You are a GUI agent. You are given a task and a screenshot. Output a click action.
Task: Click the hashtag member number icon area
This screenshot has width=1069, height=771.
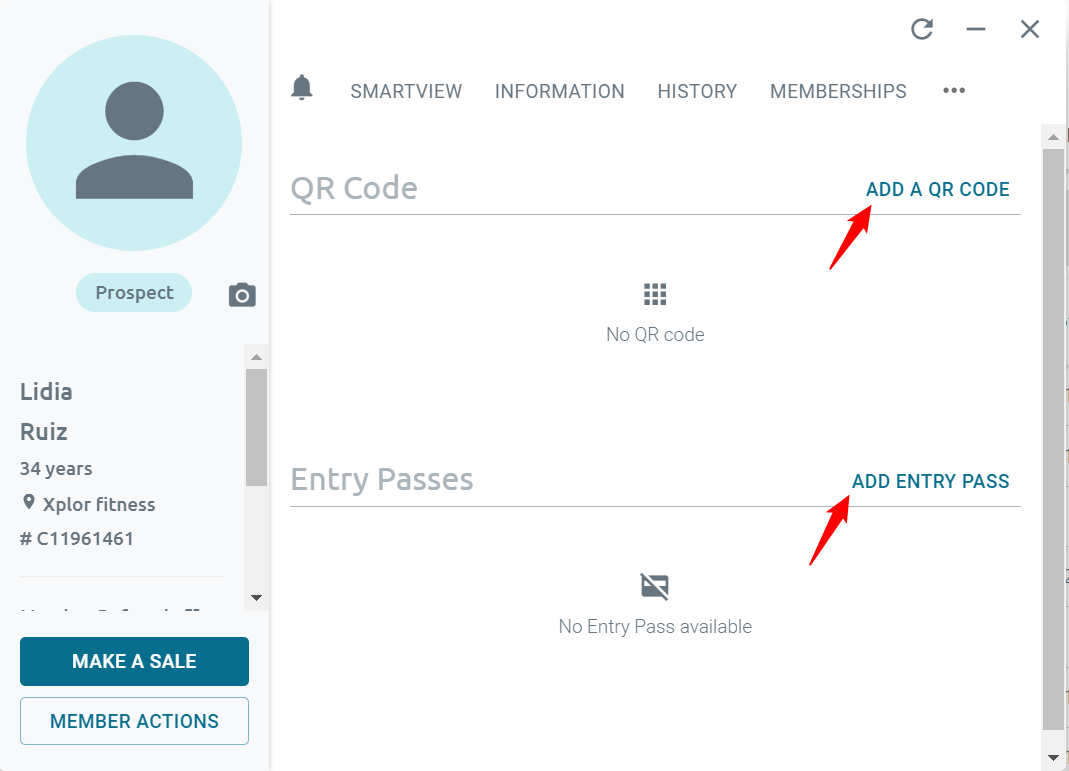(26, 538)
